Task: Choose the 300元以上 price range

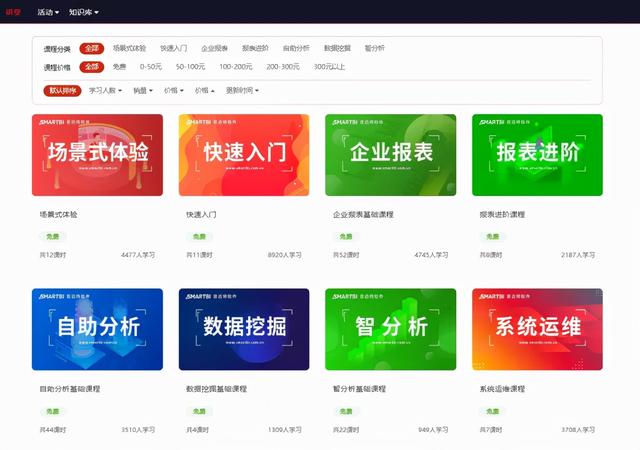Action: pyautogui.click(x=329, y=67)
